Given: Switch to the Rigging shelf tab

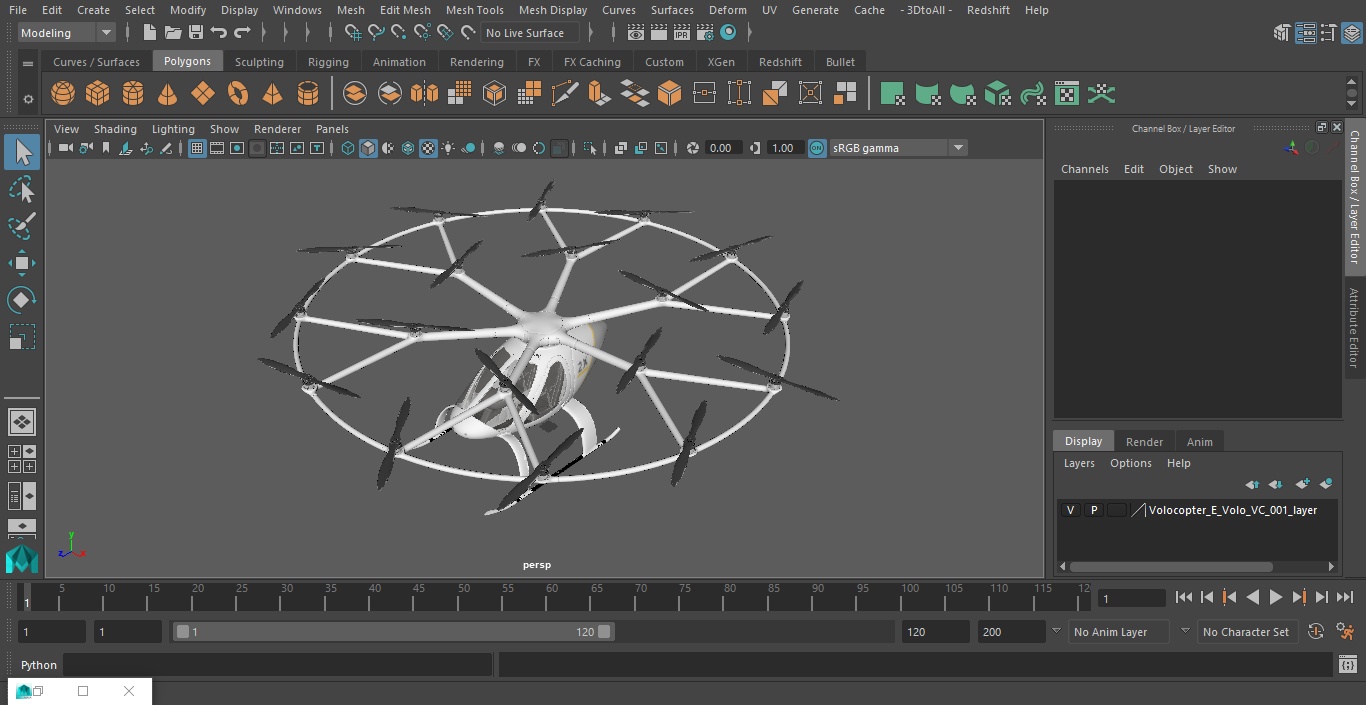Looking at the screenshot, I should coord(328,62).
